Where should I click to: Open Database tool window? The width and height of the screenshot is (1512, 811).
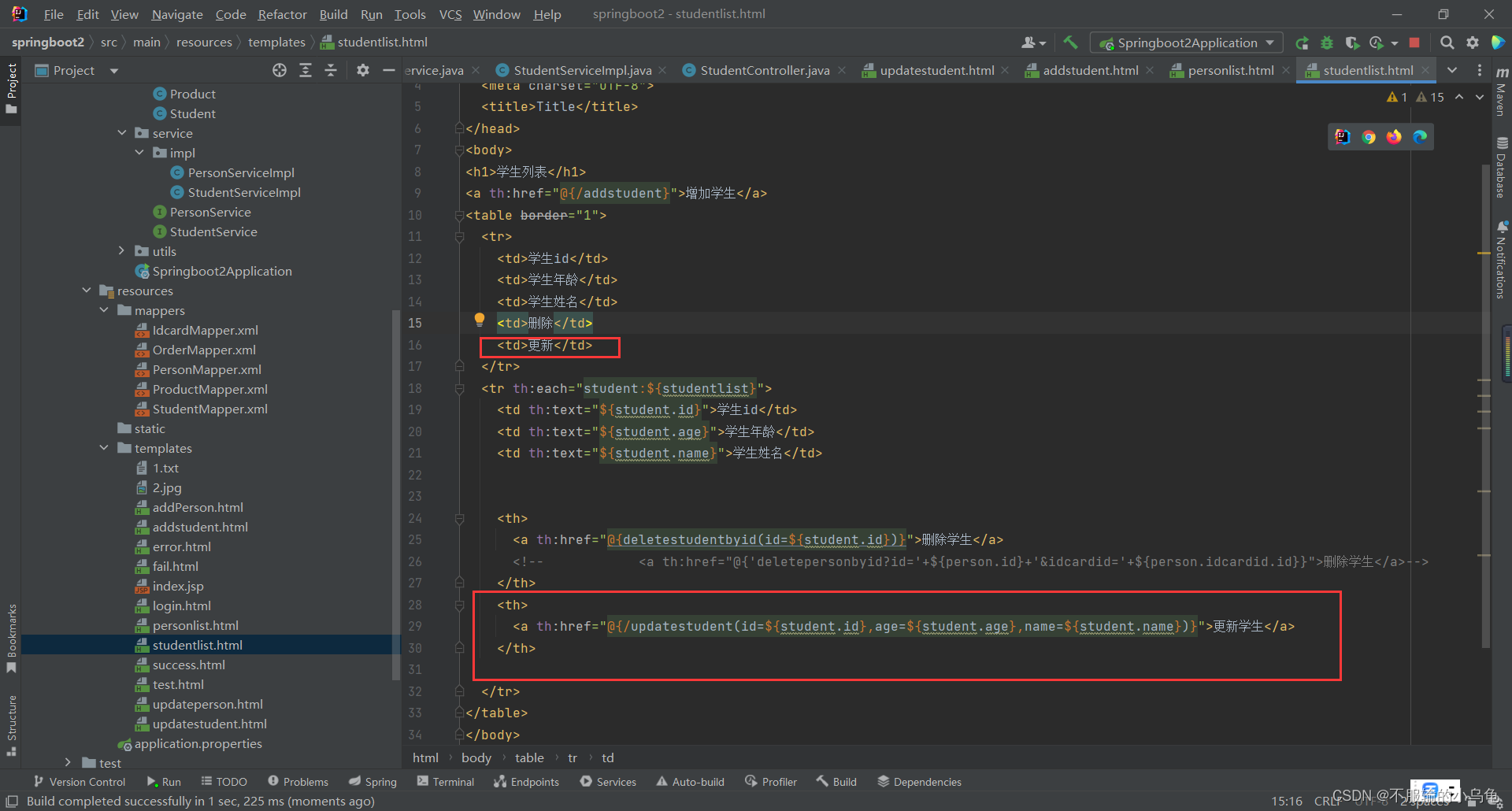coord(1502,168)
